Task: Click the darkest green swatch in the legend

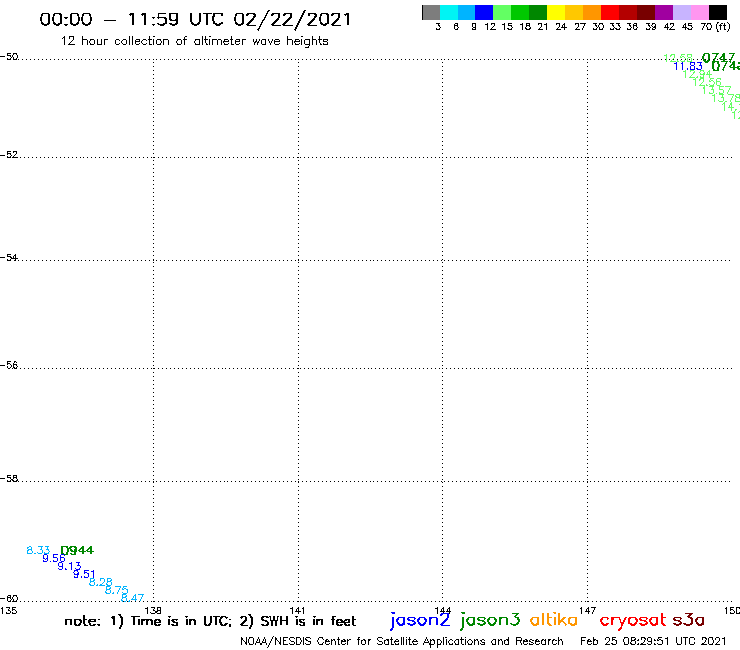Action: 538,12
